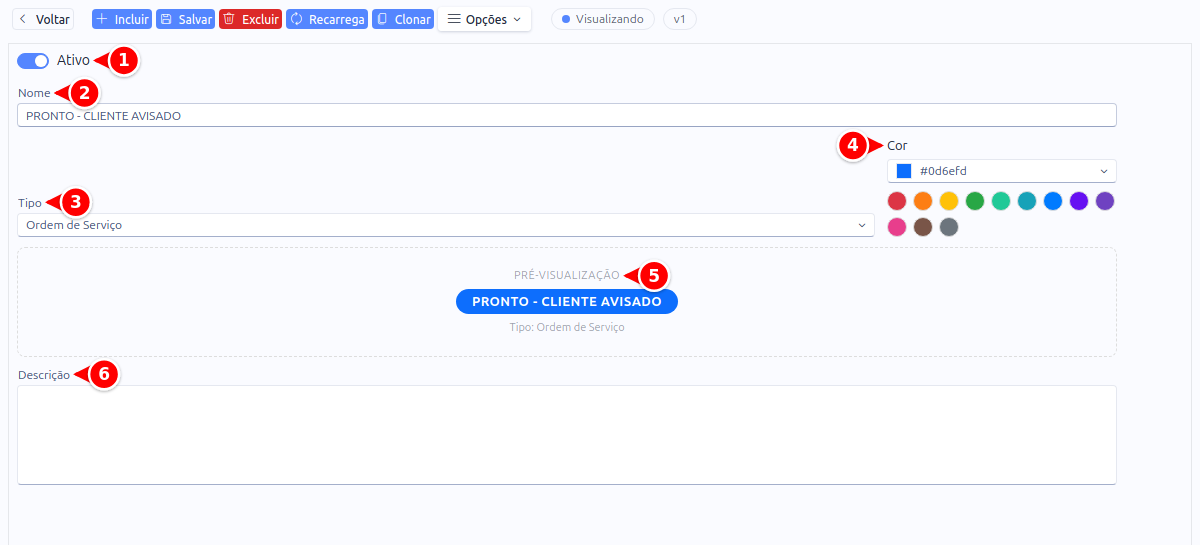Pick the purple color swatch

point(1105,201)
